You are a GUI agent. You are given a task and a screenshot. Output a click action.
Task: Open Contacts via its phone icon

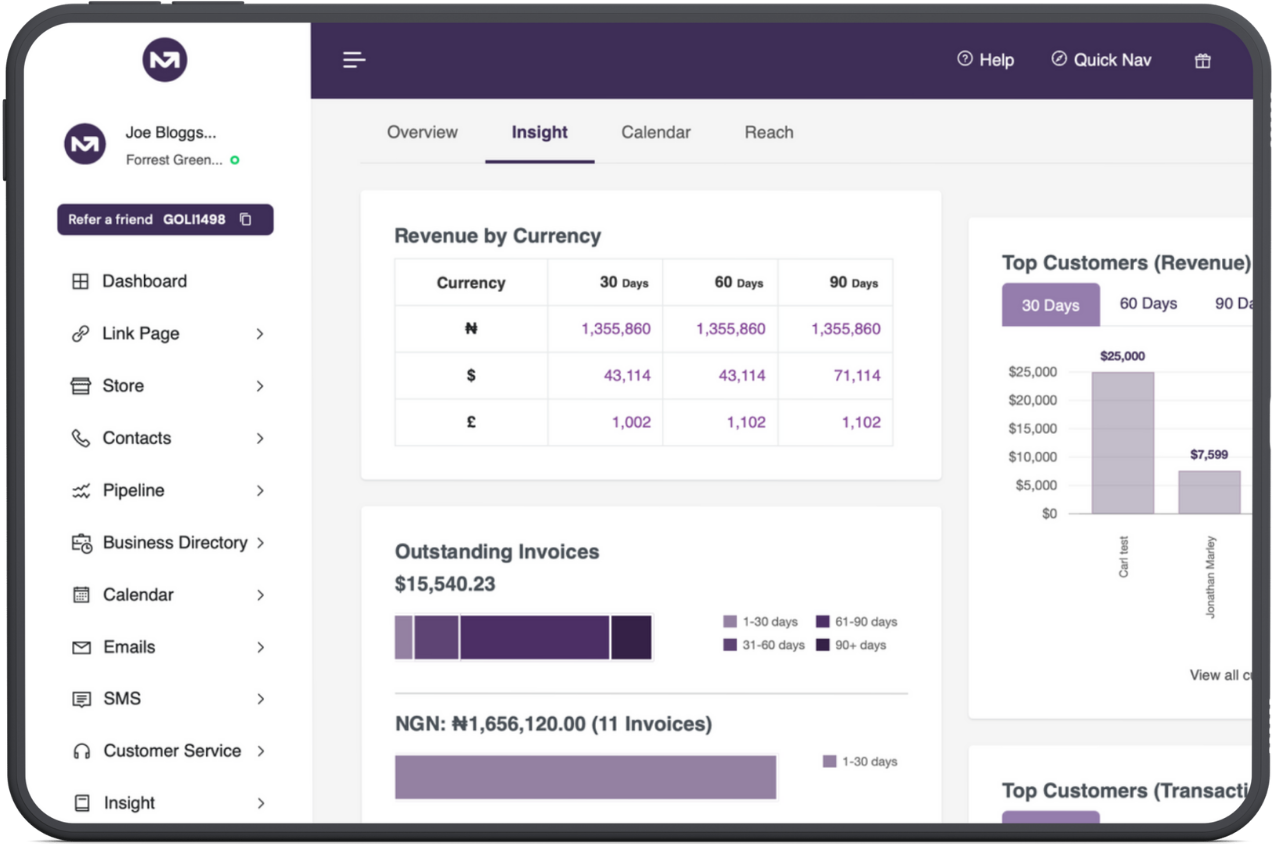[80, 438]
